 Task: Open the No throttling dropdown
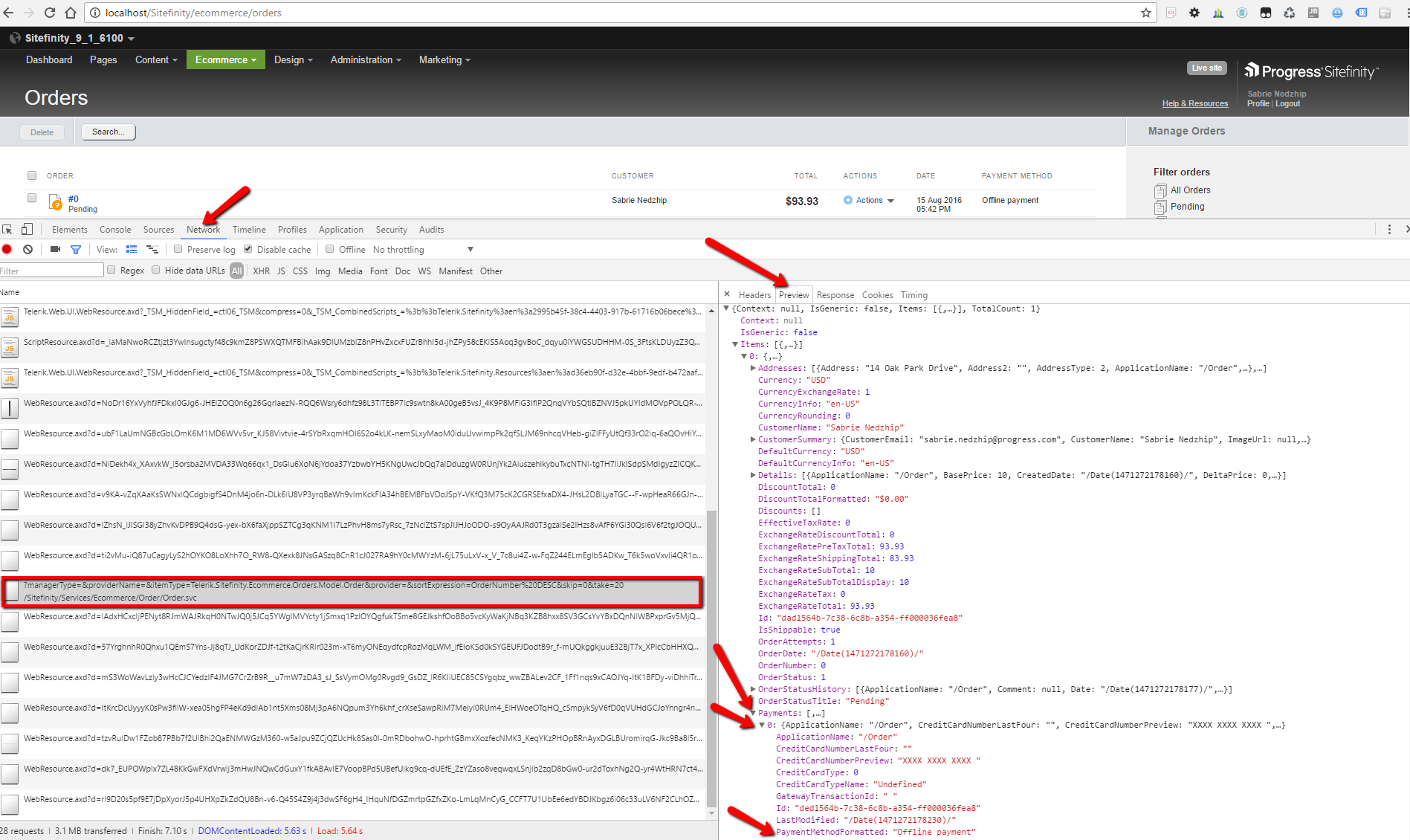[424, 250]
